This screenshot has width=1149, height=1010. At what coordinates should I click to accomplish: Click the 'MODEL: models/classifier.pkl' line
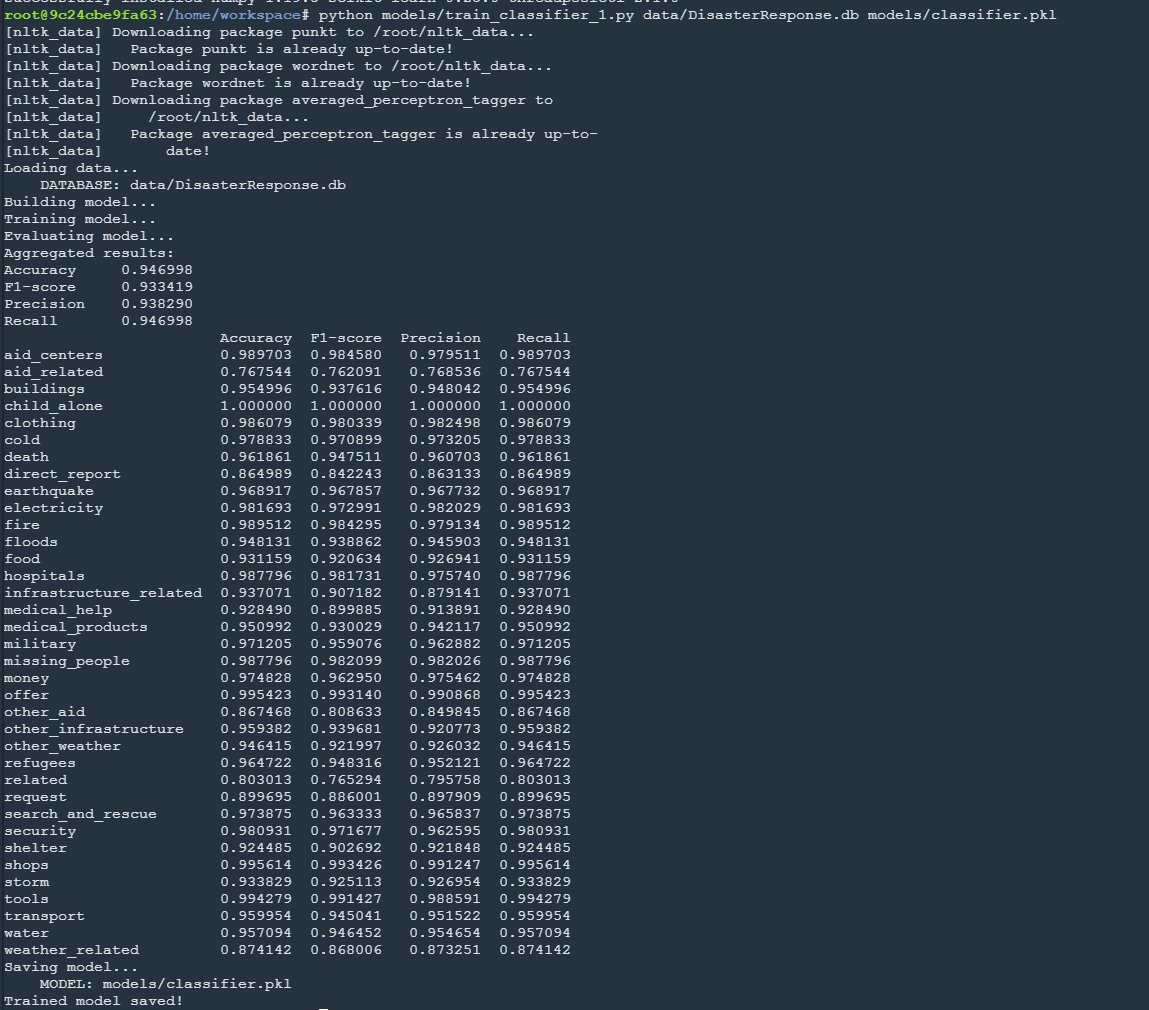166,984
